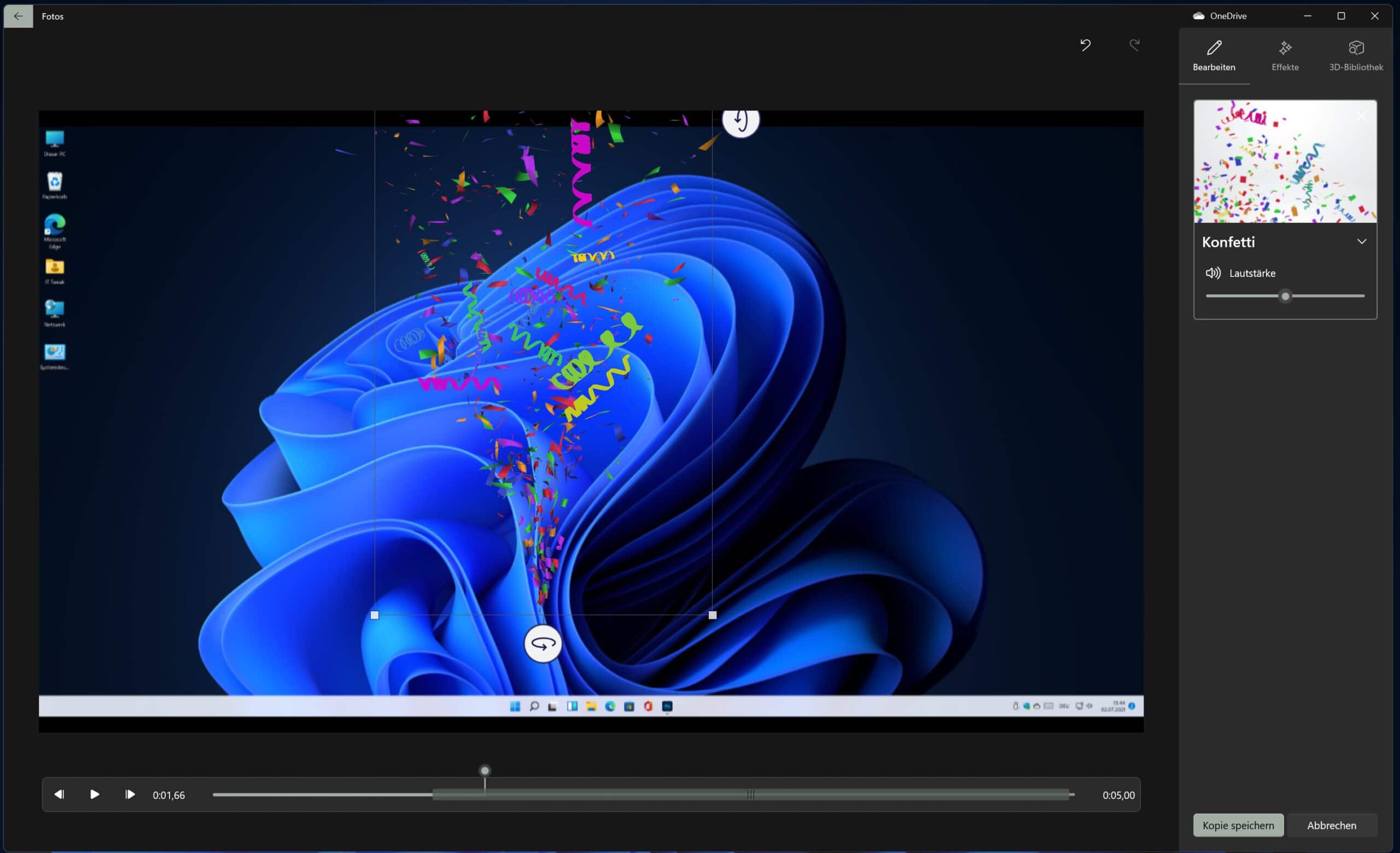Click the playhead marker on timeline

point(485,771)
